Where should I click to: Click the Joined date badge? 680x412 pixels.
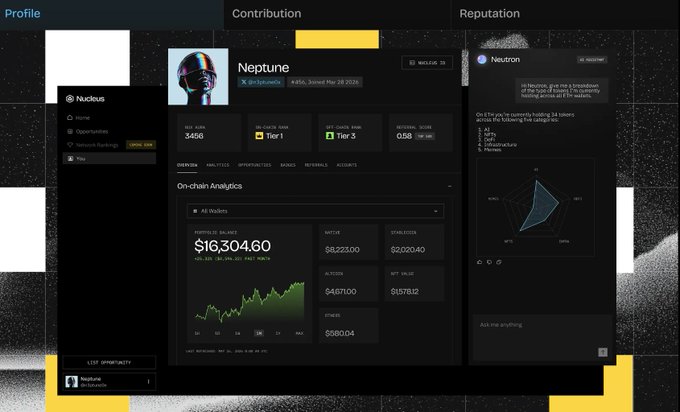click(x=325, y=82)
